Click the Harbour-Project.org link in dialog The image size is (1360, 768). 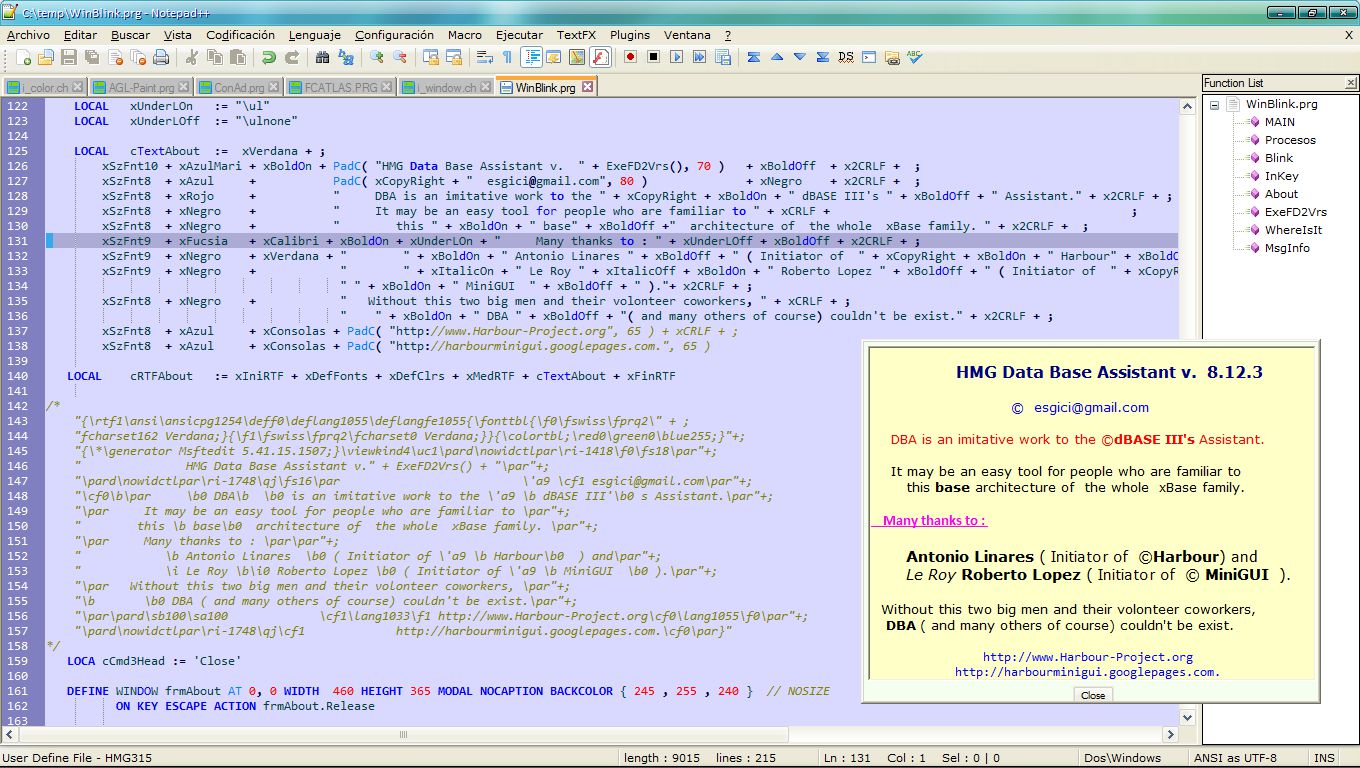point(1088,657)
